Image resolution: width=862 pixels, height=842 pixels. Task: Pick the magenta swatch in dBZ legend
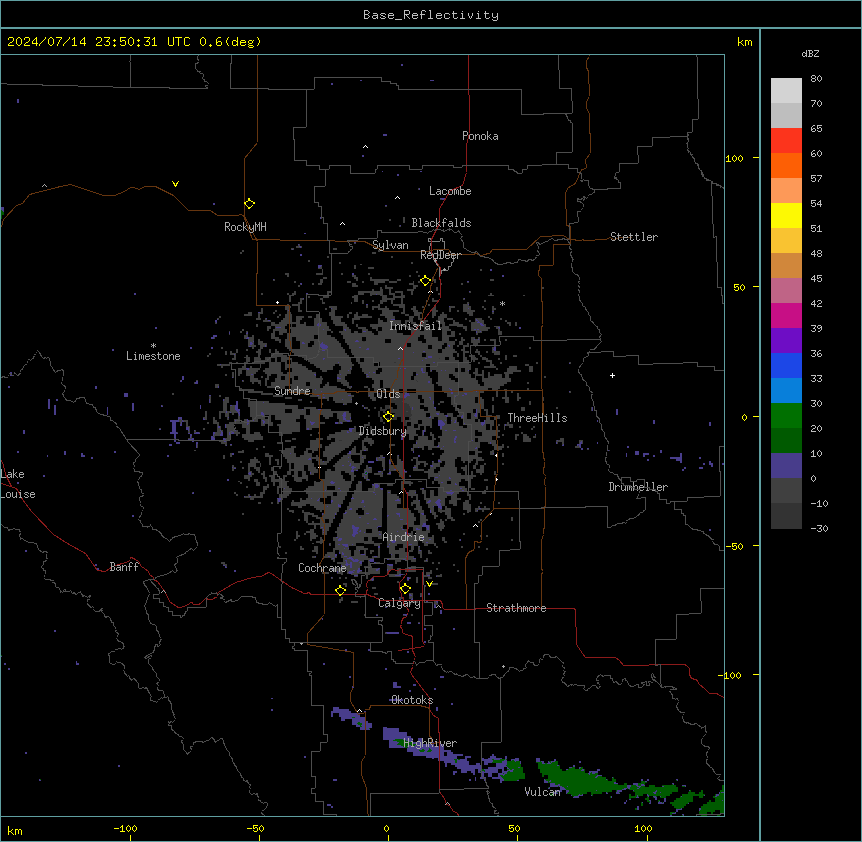pos(786,315)
